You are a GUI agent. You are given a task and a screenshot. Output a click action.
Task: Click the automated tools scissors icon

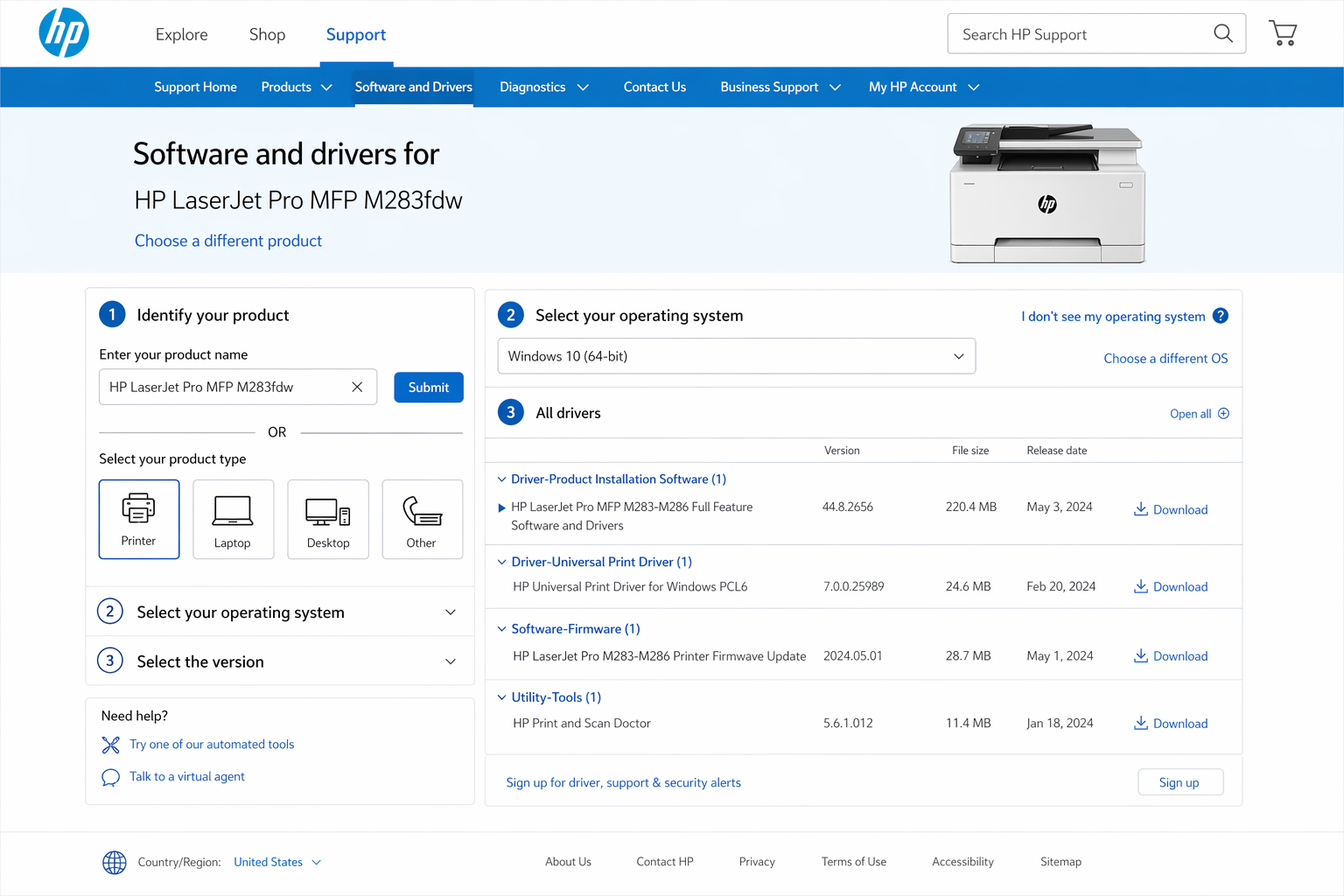point(110,745)
